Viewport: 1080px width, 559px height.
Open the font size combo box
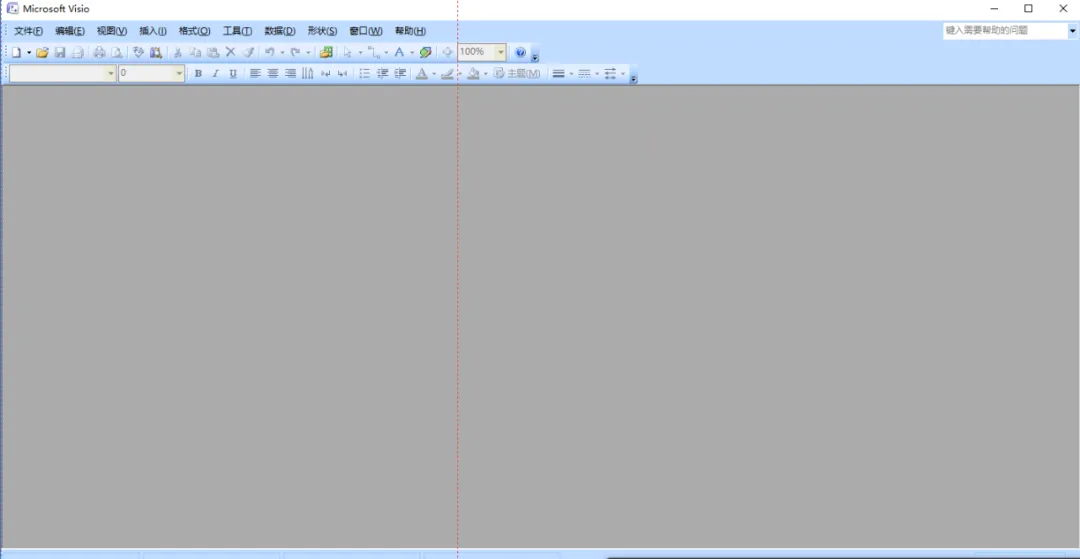[x=152, y=73]
